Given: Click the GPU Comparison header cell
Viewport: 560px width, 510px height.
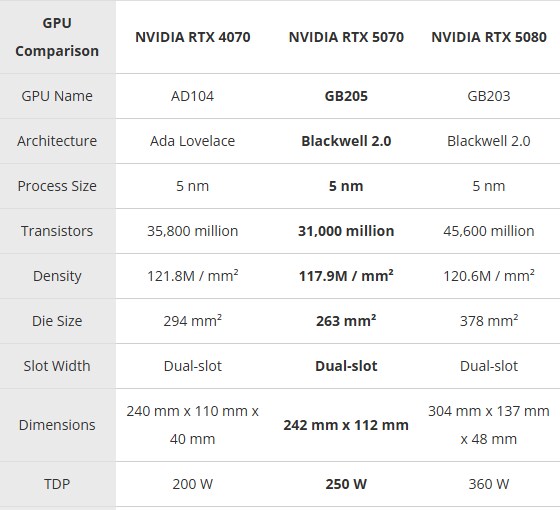Looking at the screenshot, I should pyautogui.click(x=57, y=37).
